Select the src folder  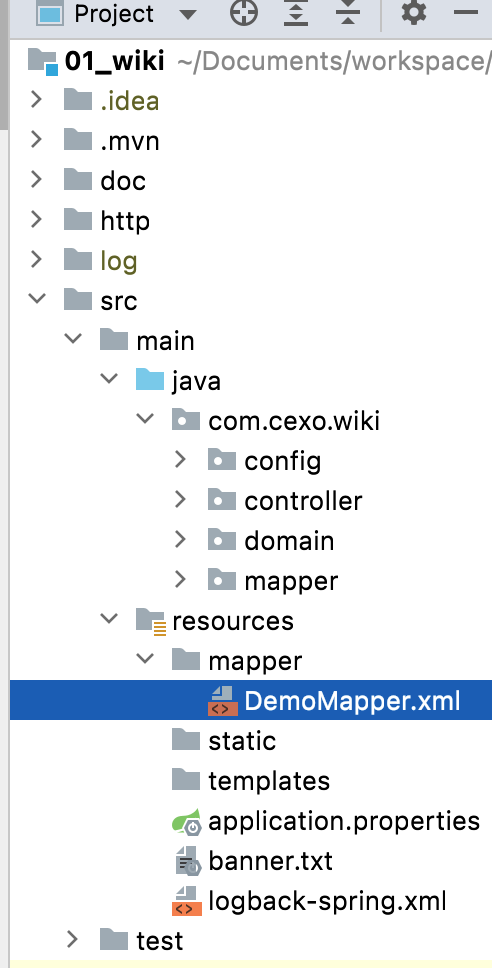click(119, 301)
